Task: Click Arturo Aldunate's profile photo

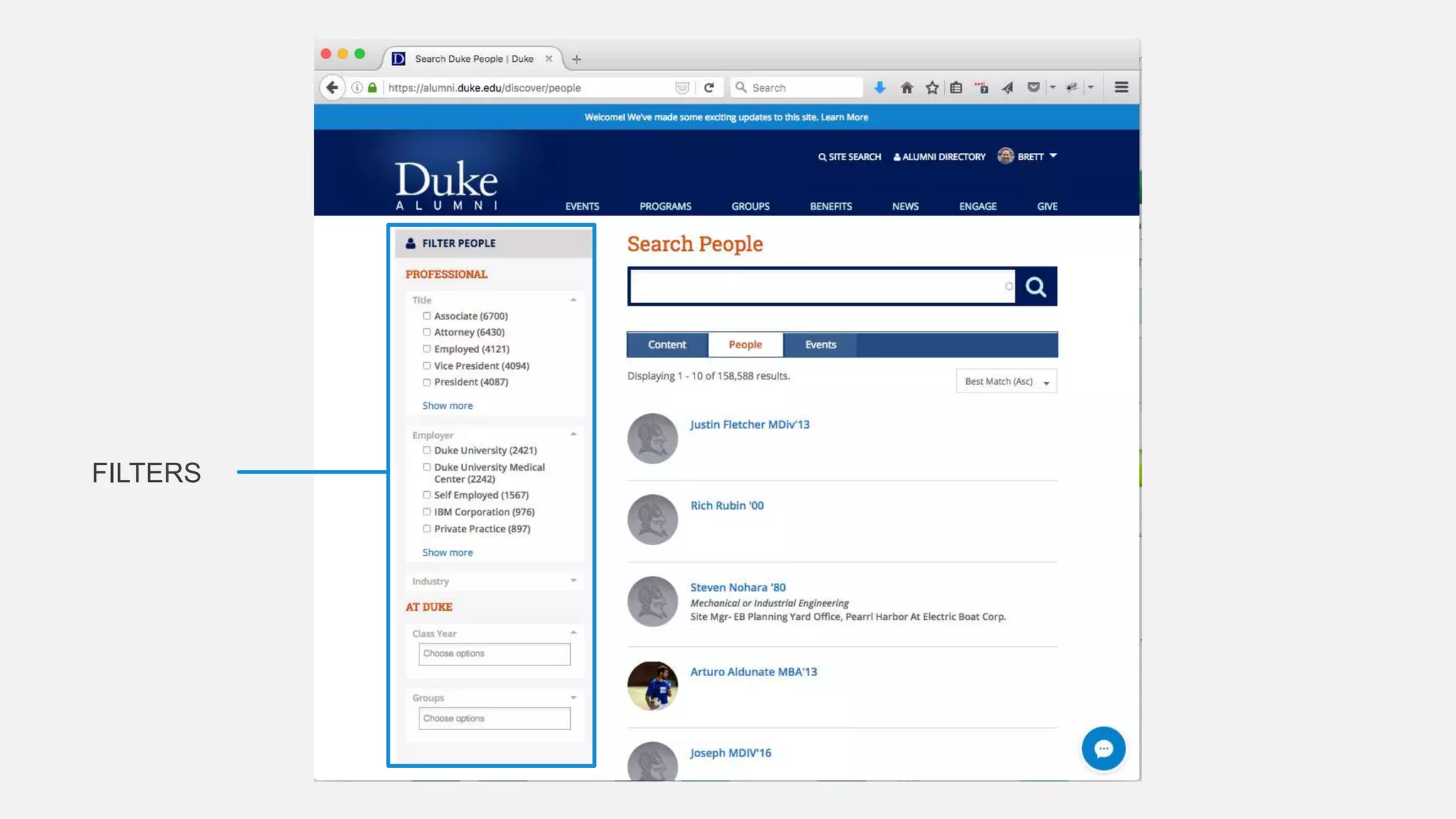Action: coord(652,685)
